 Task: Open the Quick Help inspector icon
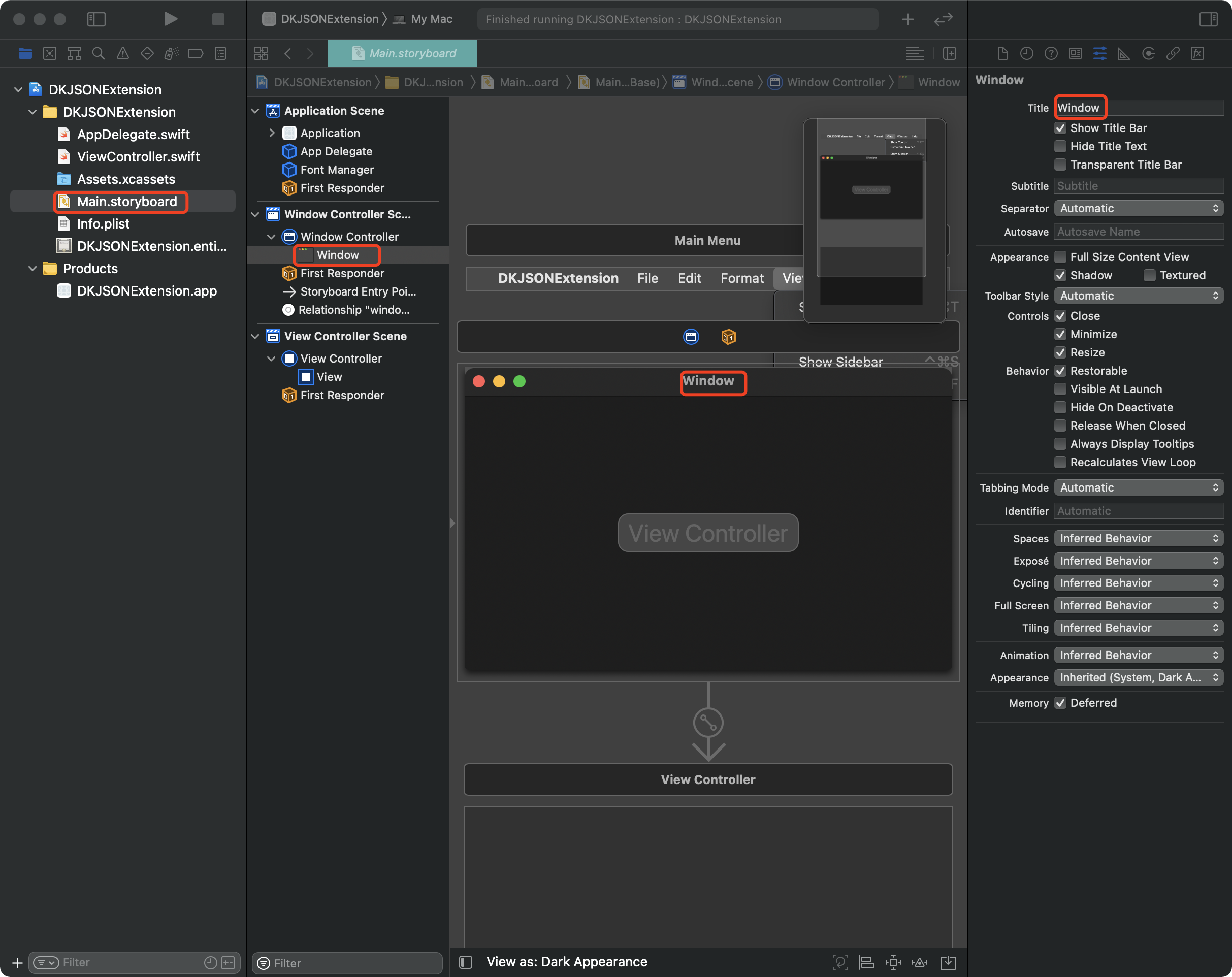tap(1051, 54)
